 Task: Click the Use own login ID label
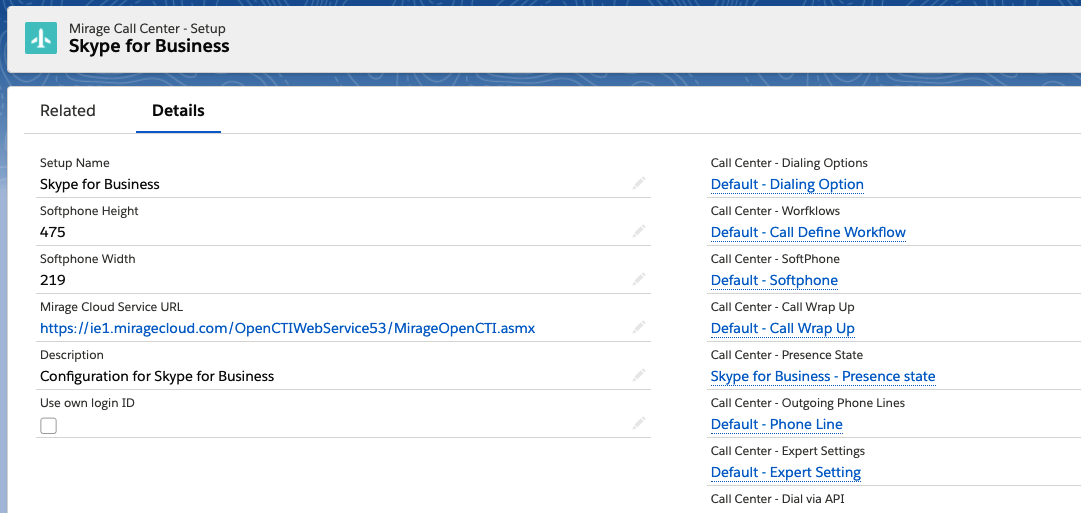(88, 403)
